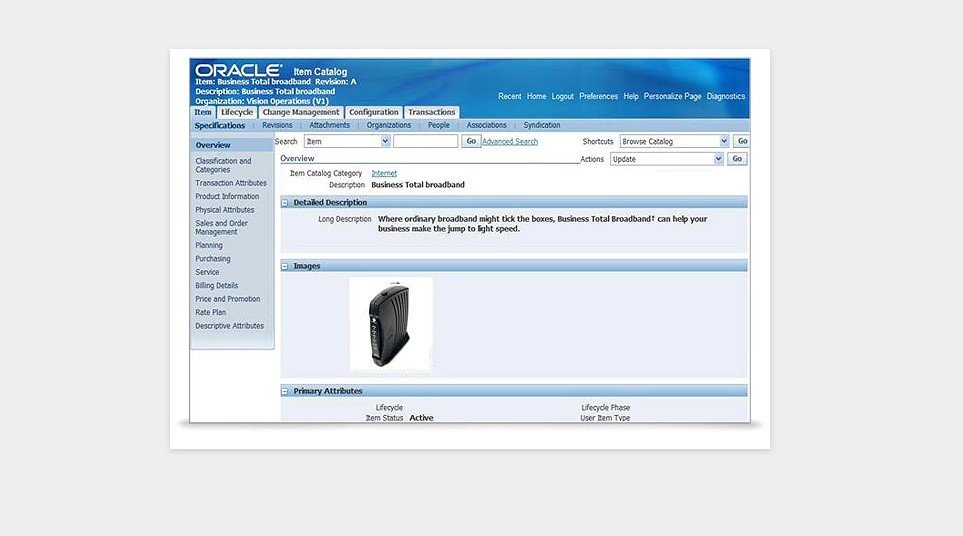Go to the Transactions tab
Image resolution: width=963 pixels, height=536 pixels.
(x=431, y=112)
